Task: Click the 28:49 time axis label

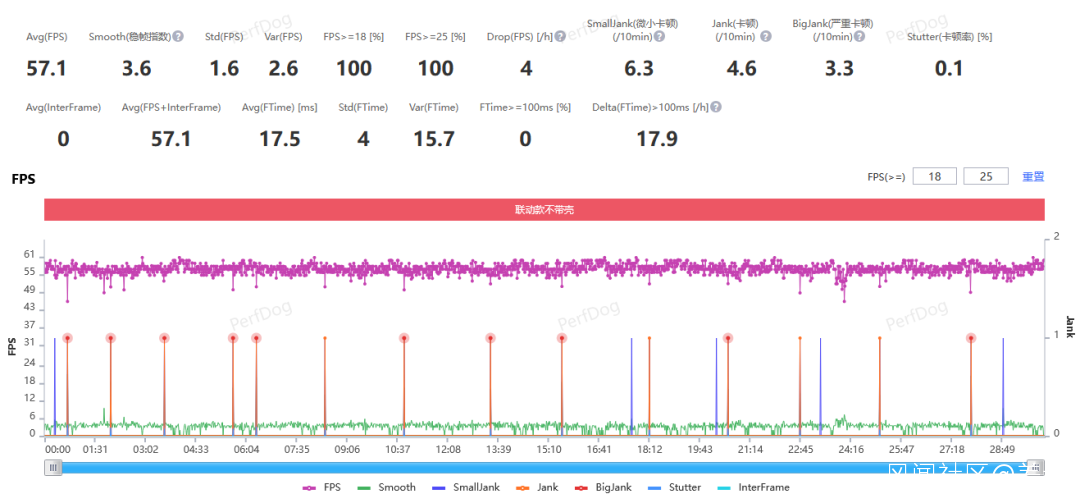Action: tap(1002, 449)
